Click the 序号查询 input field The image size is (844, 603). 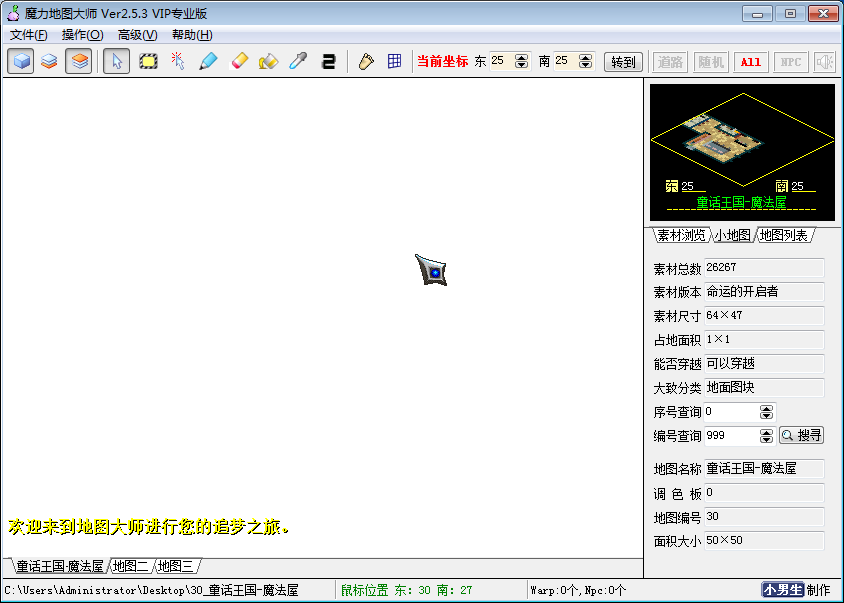click(730, 412)
